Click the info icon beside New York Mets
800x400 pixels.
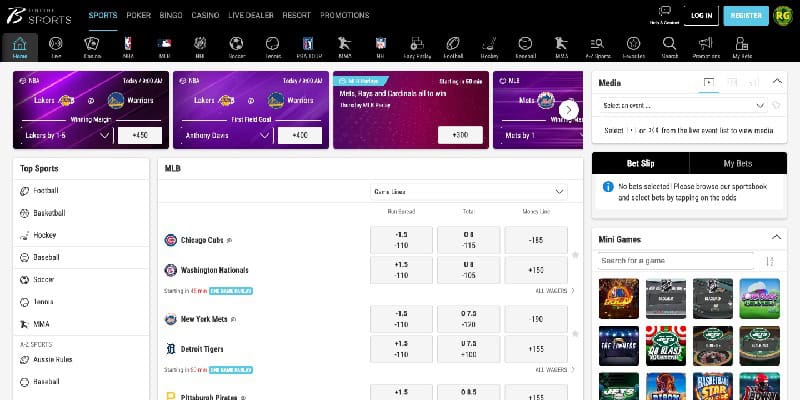(233, 319)
